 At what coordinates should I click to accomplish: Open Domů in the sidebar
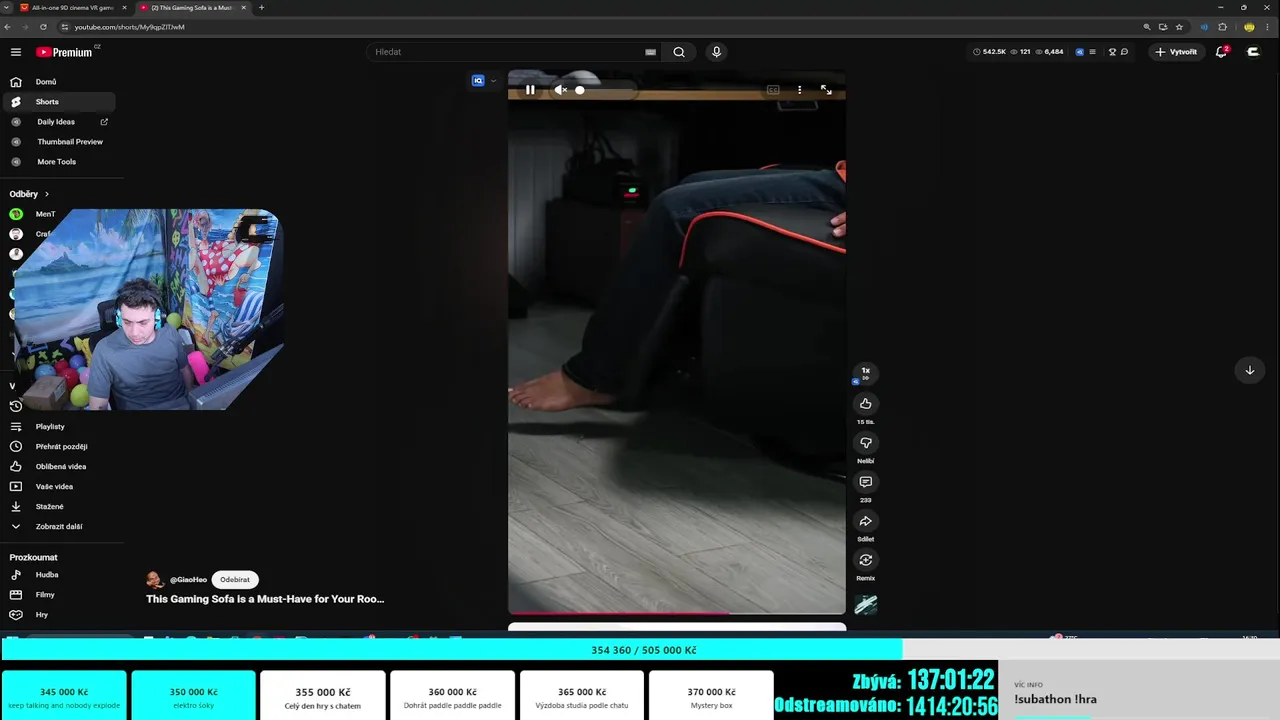pos(60,82)
